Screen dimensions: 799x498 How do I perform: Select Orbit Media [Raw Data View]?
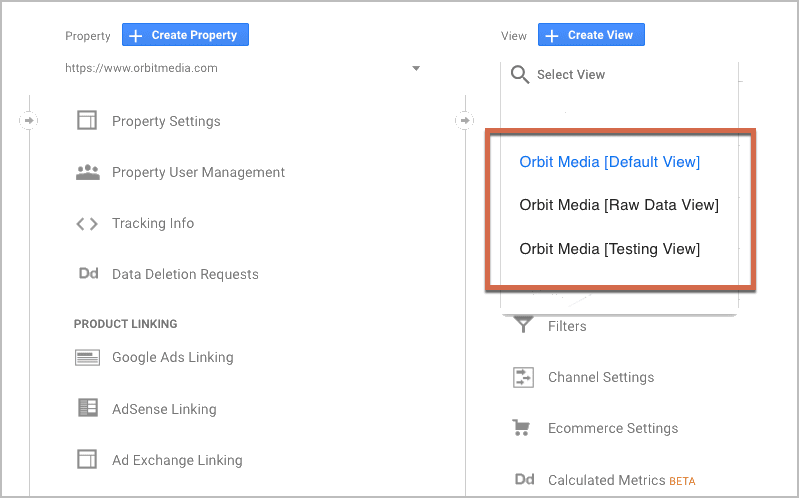tap(619, 205)
